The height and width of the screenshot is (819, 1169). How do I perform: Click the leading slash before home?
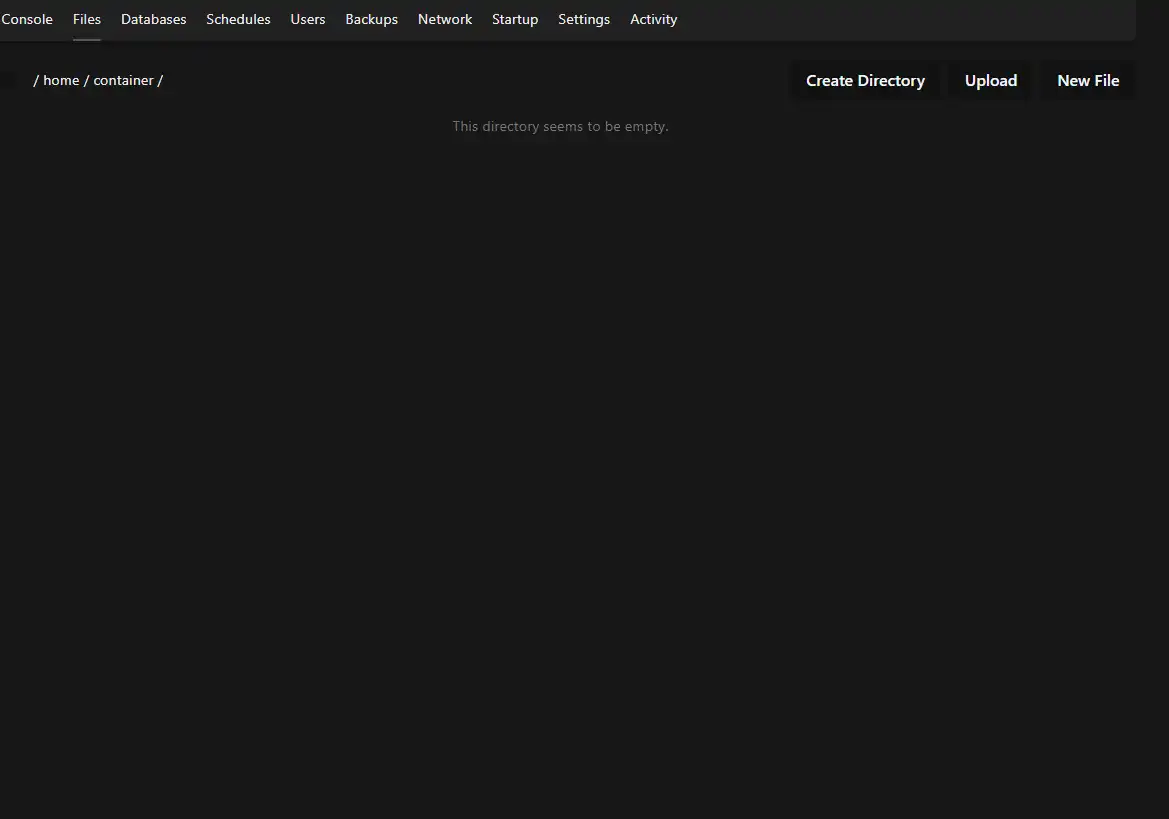click(x=36, y=80)
